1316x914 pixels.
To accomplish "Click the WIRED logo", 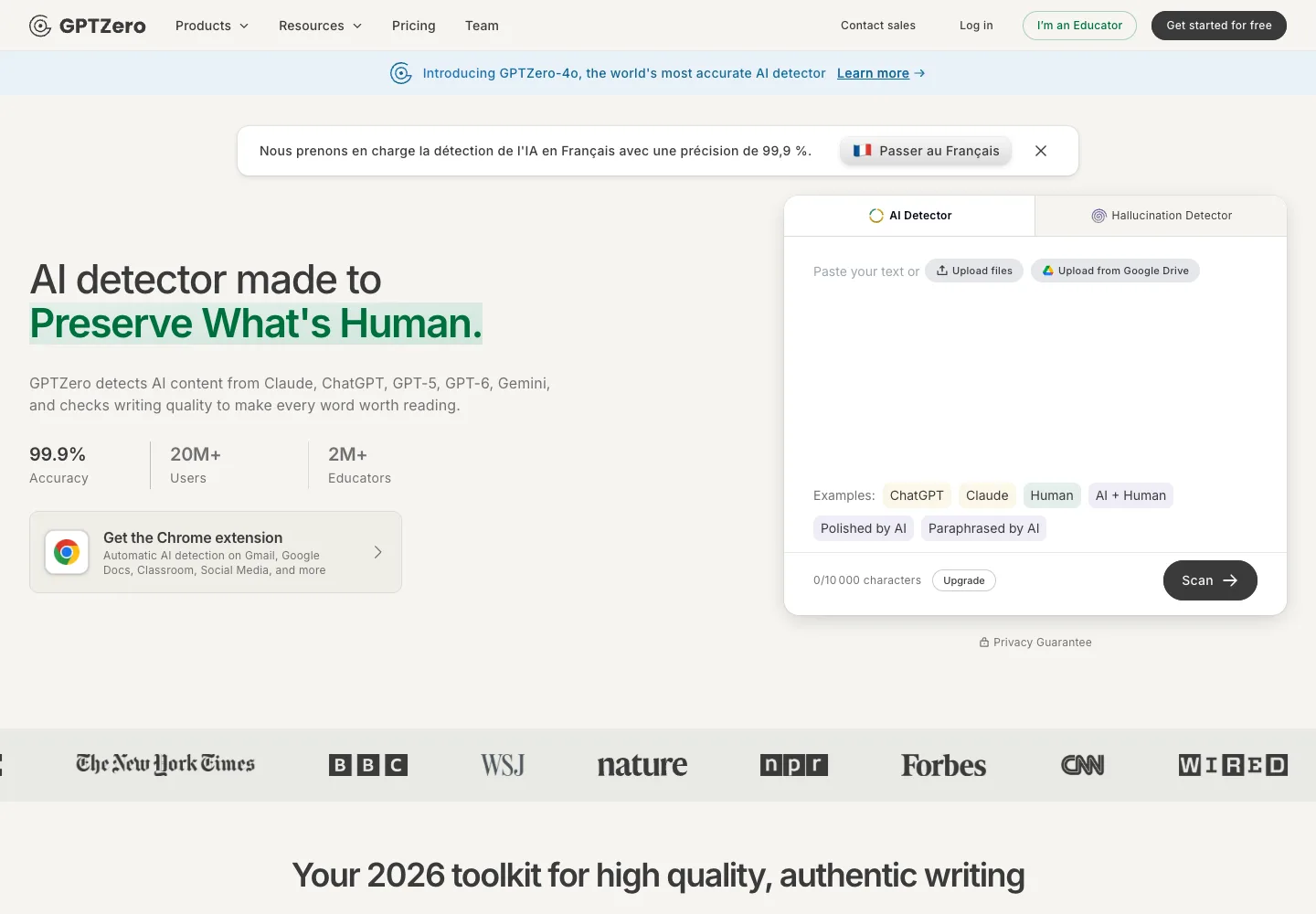I will 1233,765.
